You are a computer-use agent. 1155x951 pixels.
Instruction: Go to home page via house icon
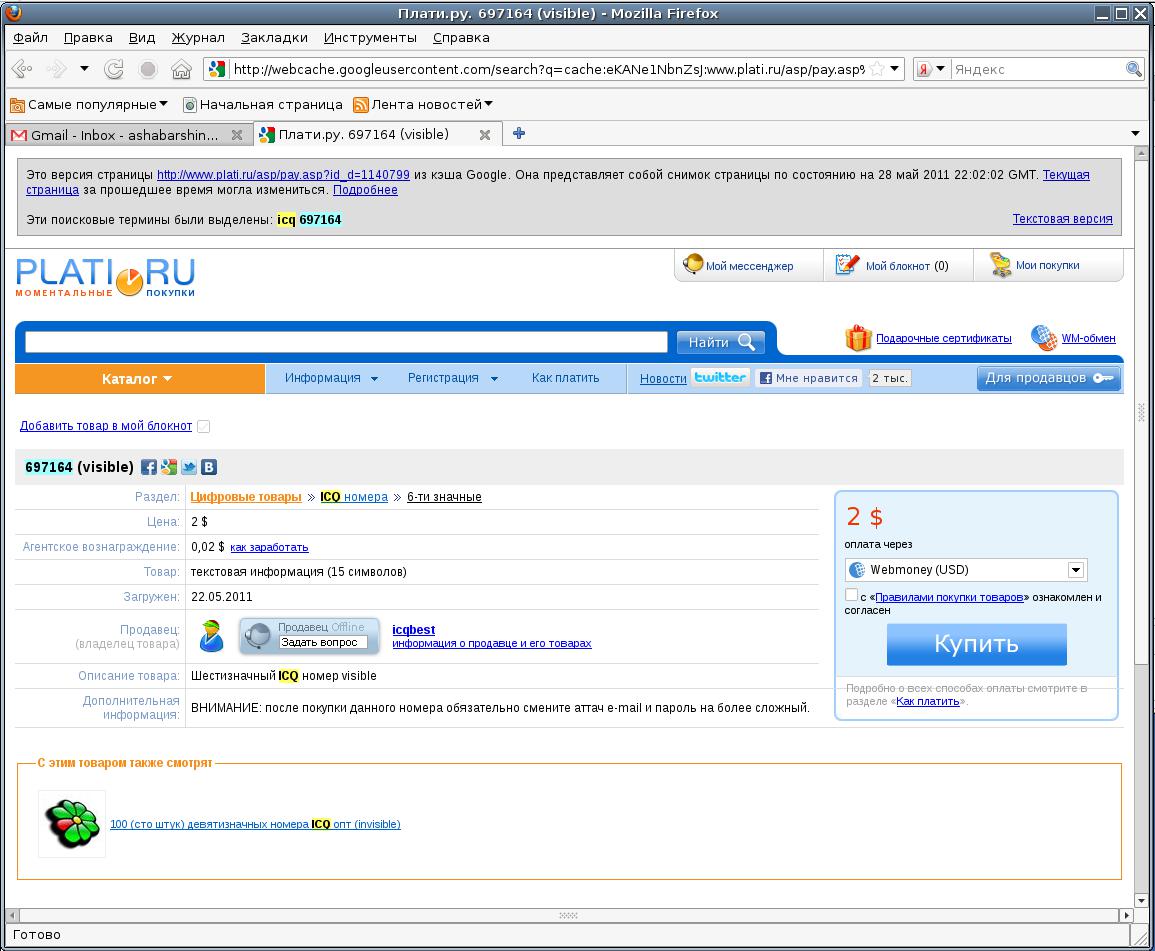tap(181, 69)
